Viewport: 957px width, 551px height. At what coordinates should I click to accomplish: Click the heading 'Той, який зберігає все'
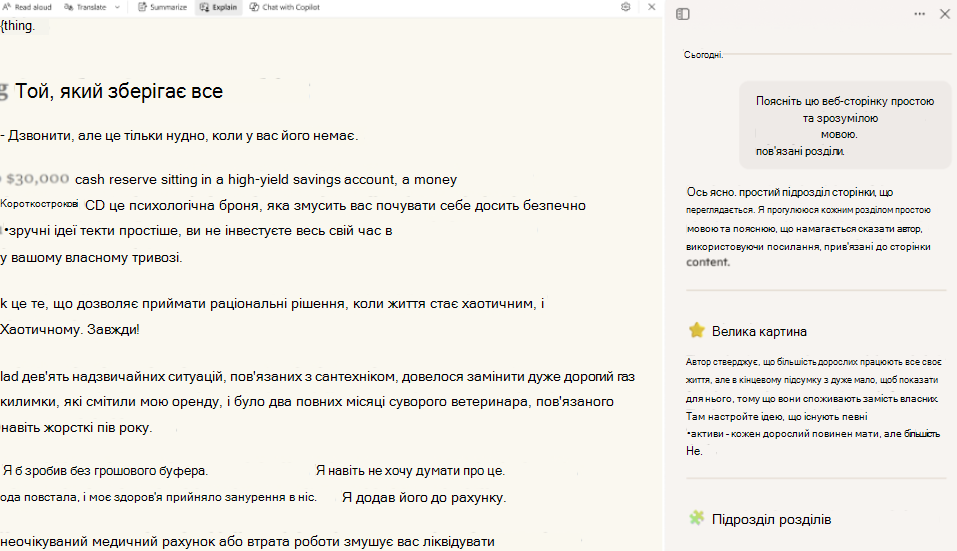tap(119, 91)
